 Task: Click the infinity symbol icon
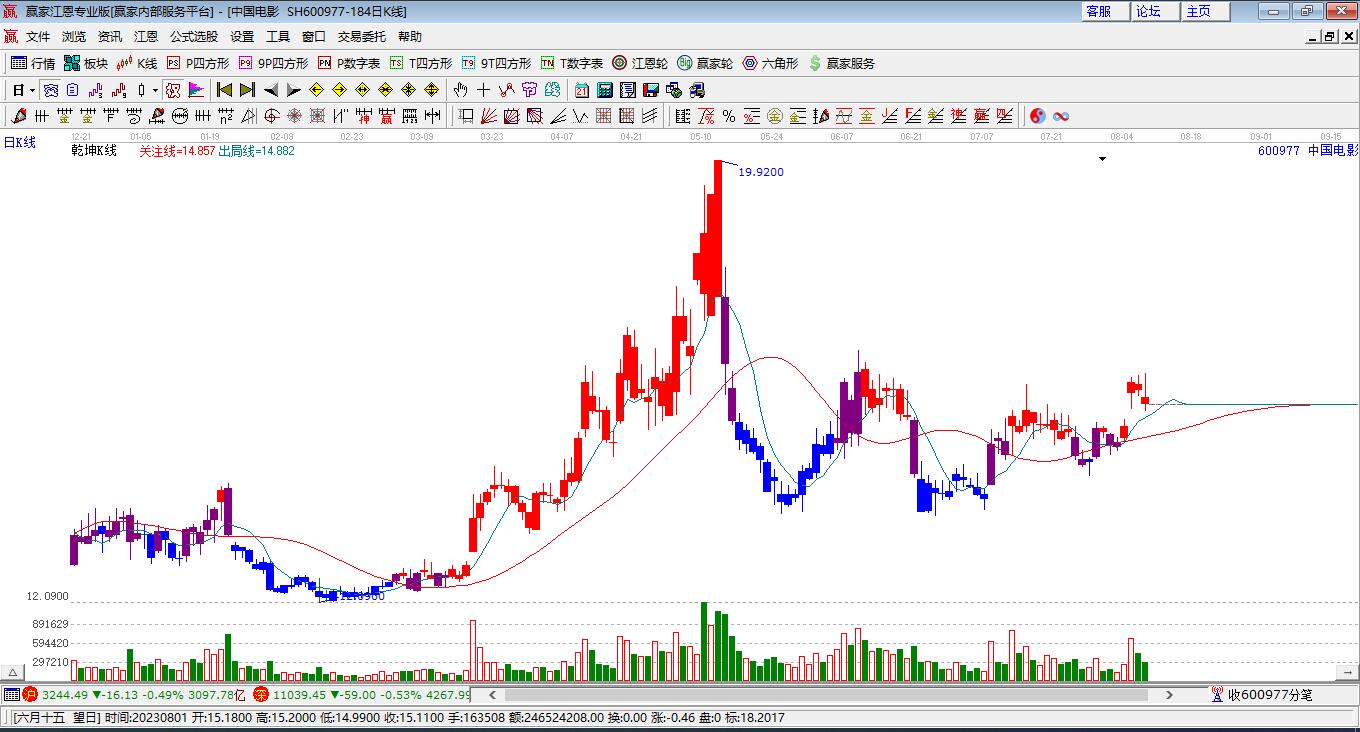tap(1061, 116)
